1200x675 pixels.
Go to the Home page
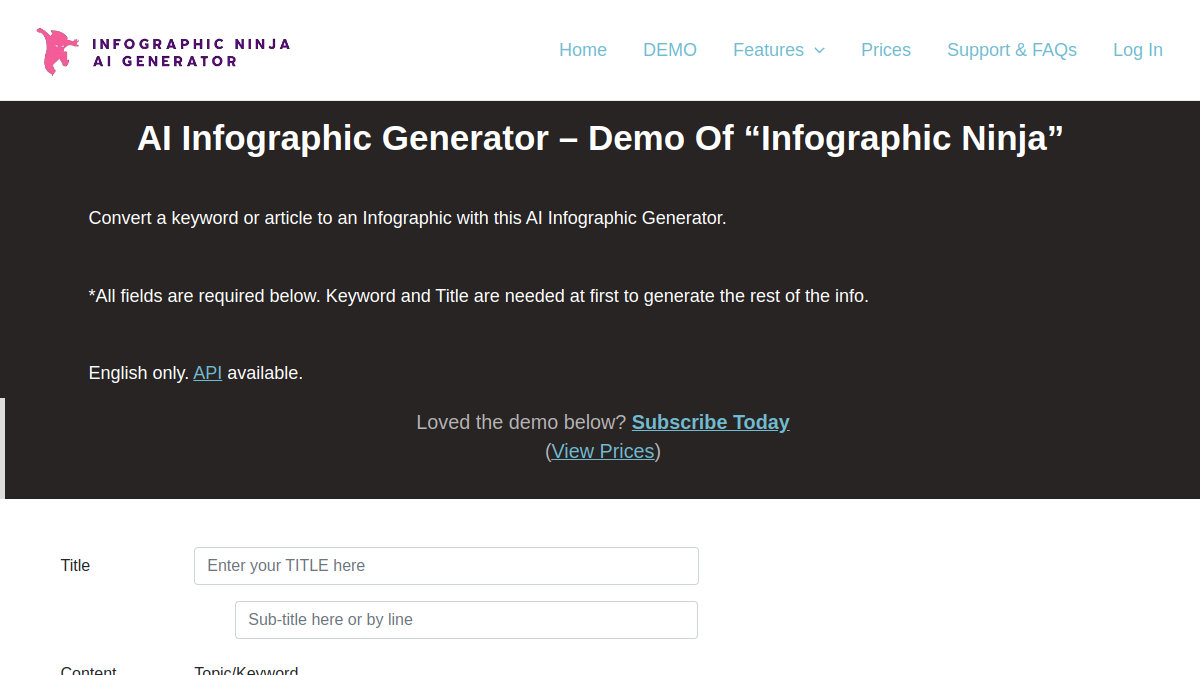click(x=583, y=50)
